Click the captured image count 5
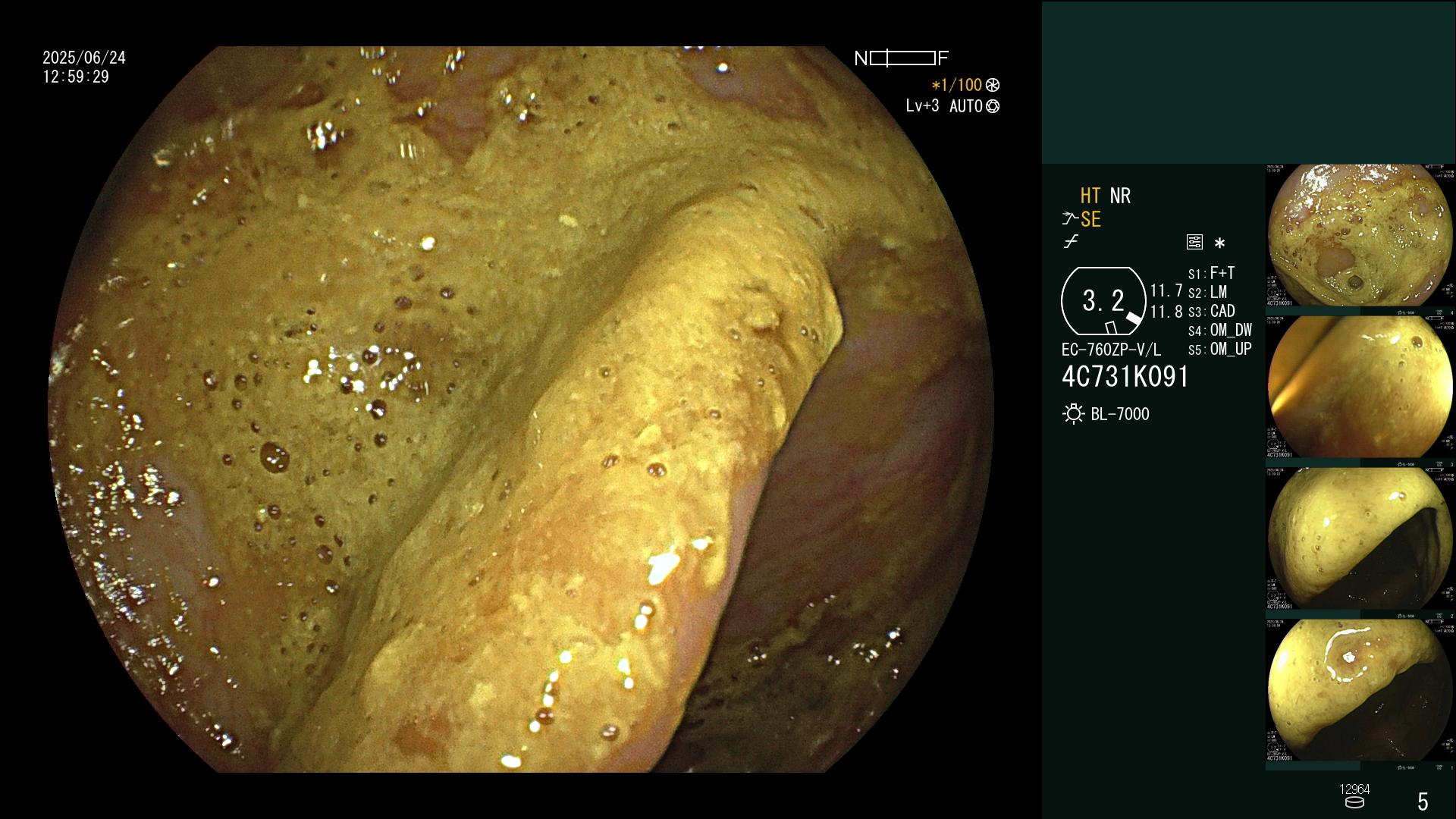Image resolution: width=1456 pixels, height=819 pixels. [1423, 801]
